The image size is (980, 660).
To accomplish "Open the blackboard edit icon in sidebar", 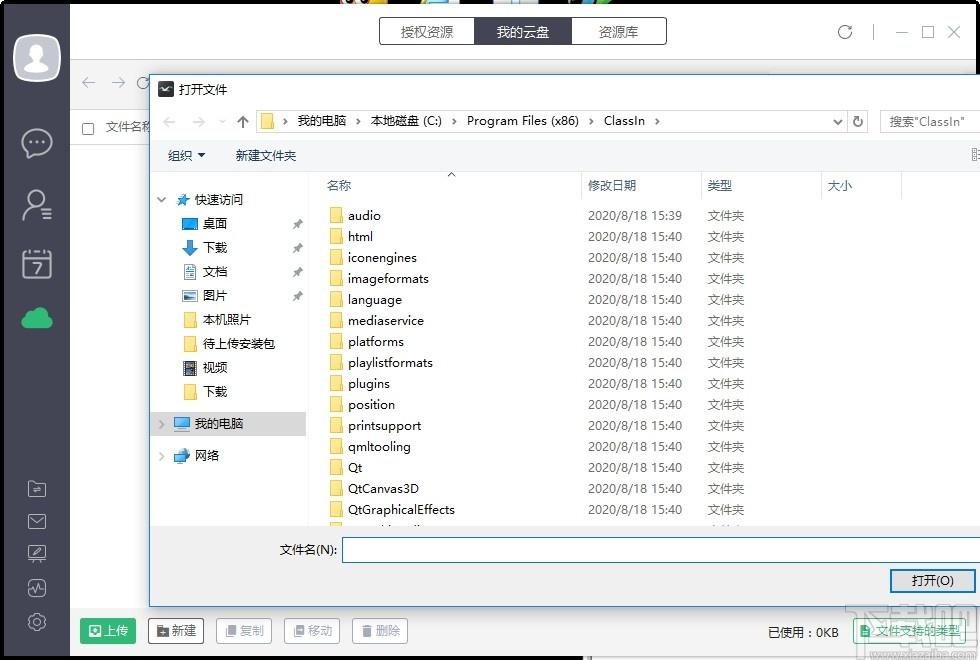I will click(37, 554).
